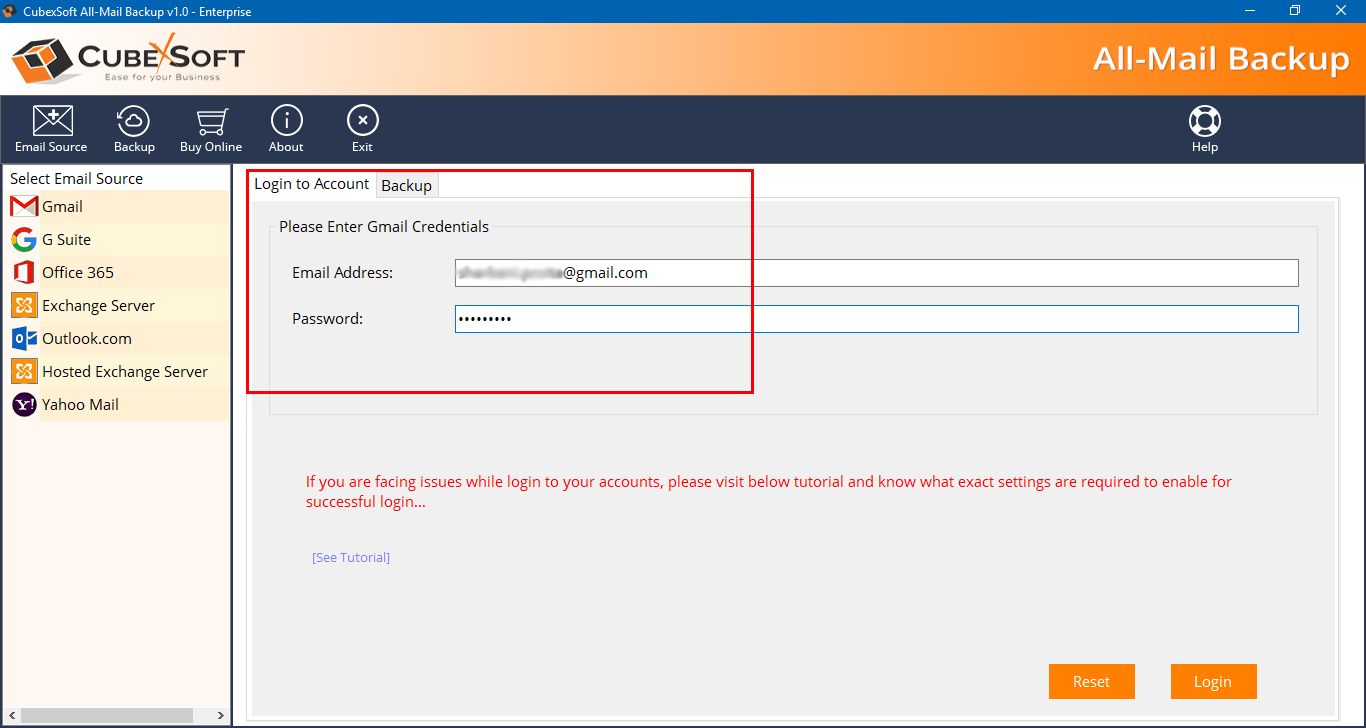This screenshot has width=1366, height=728.
Task: Open Buy Online shopping cart icon
Action: coord(210,122)
